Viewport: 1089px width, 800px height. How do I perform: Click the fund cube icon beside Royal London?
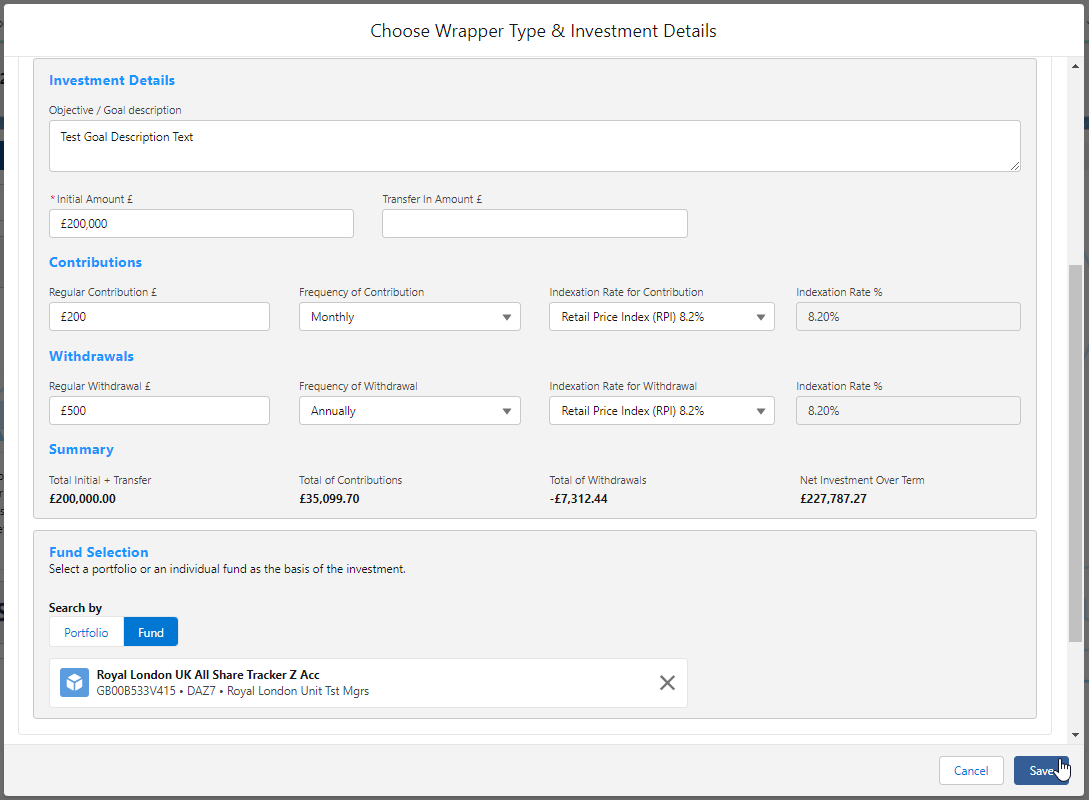pyautogui.click(x=74, y=683)
